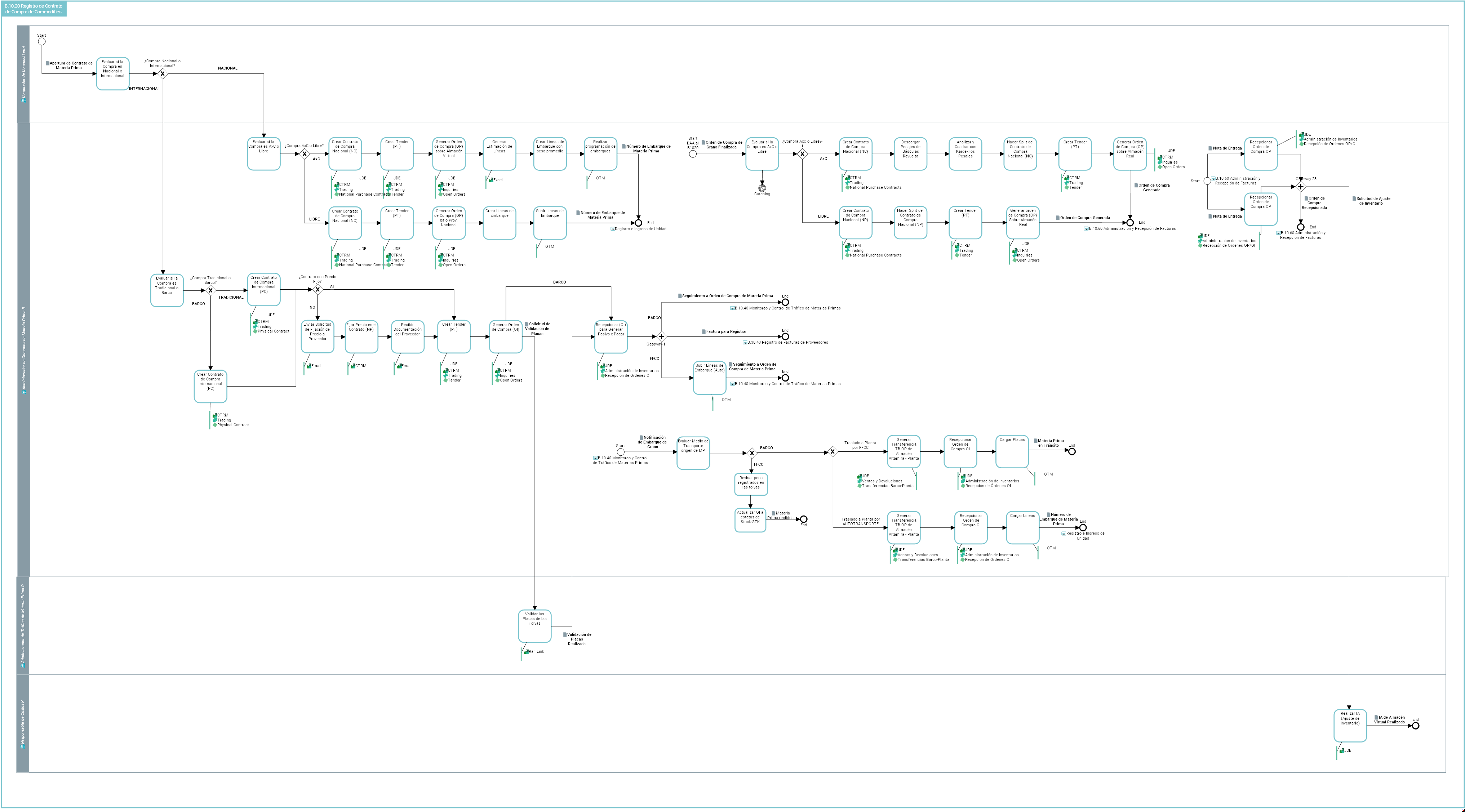Click label Solicitud de Ajuste de Inventario
The height and width of the screenshot is (812, 1465).
[1372, 201]
